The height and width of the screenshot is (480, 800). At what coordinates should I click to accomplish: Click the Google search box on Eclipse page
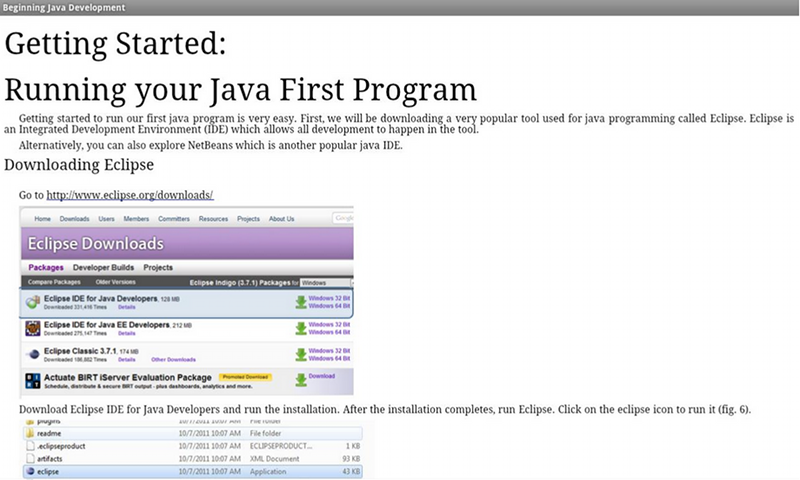343,218
